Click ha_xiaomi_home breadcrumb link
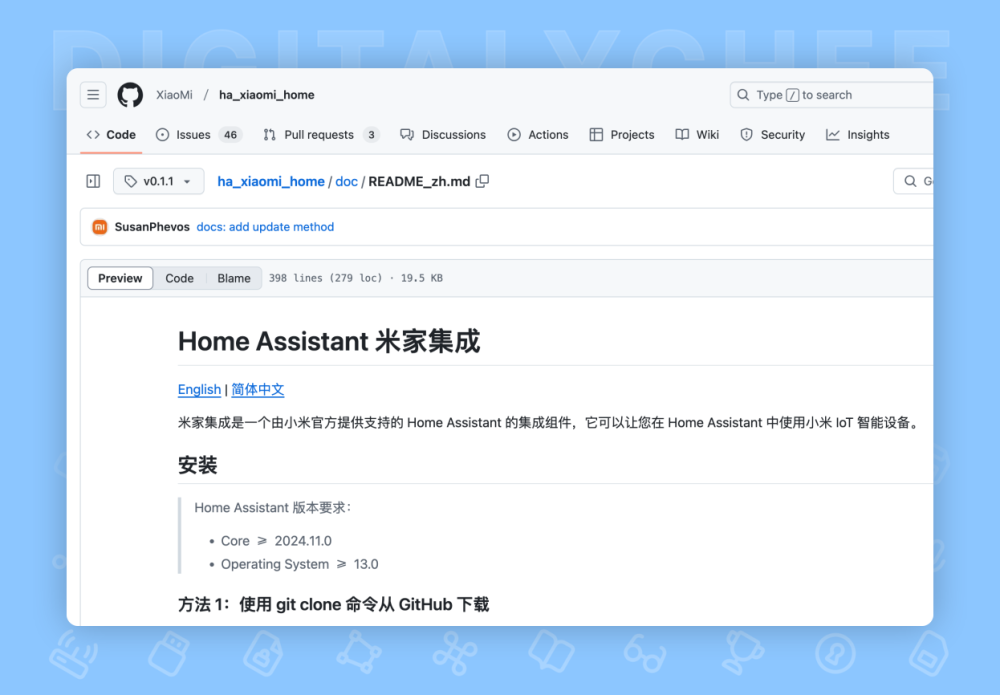 (271, 181)
